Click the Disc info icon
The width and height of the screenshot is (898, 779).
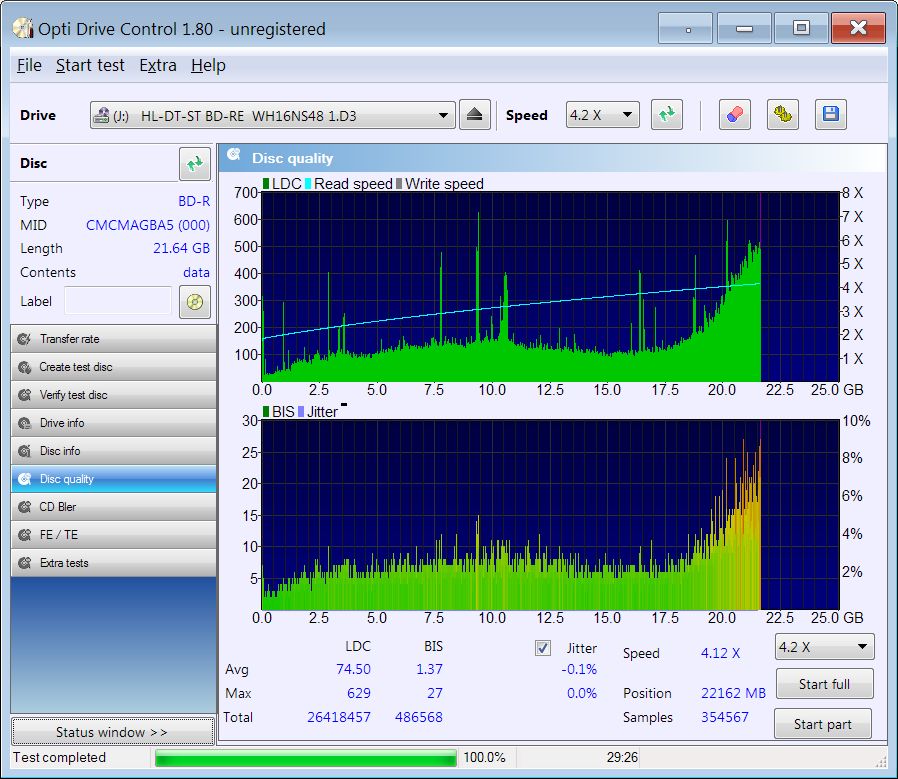pos(24,451)
